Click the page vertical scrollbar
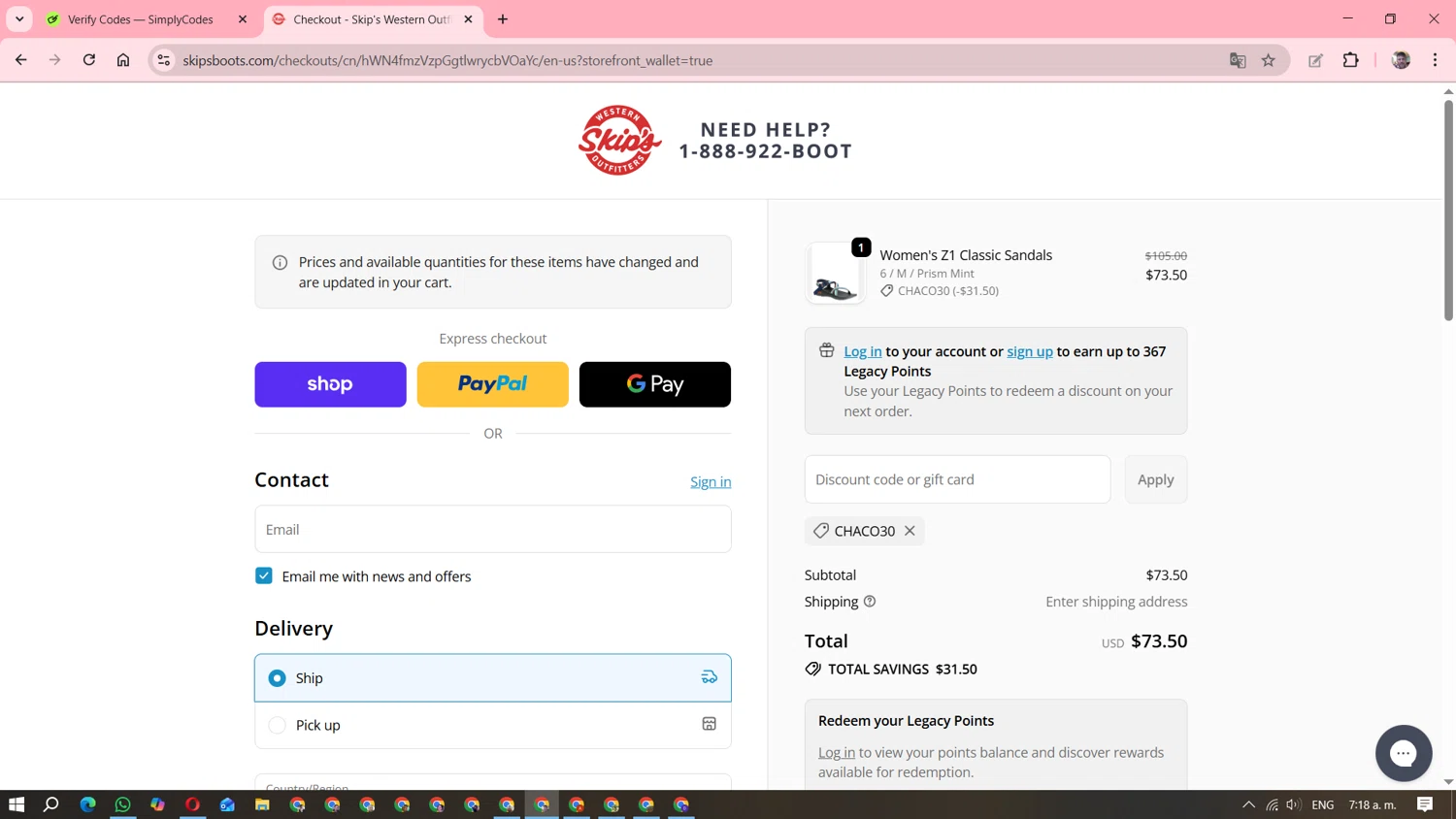 pos(1448,210)
